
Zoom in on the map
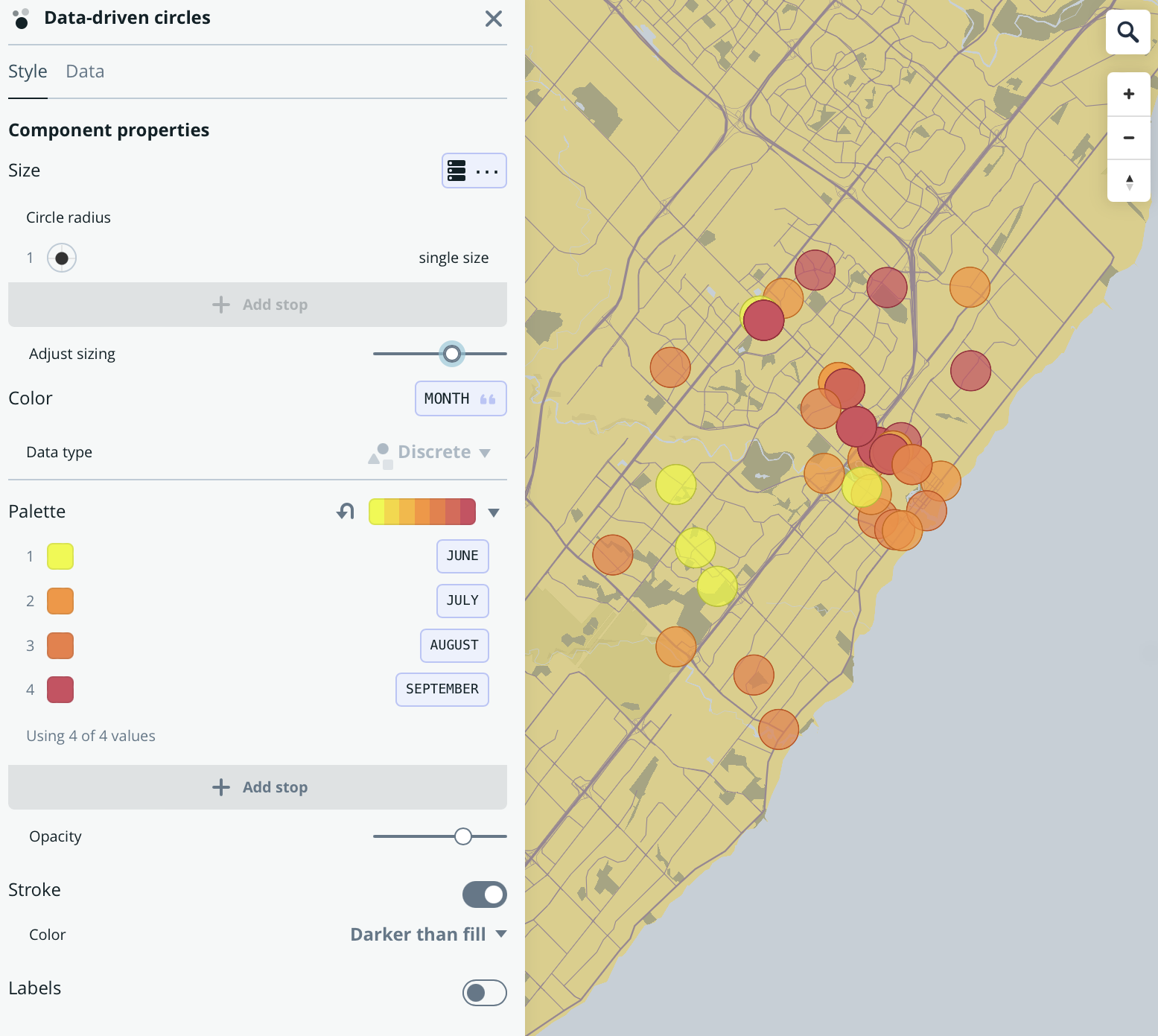pyautogui.click(x=1128, y=94)
